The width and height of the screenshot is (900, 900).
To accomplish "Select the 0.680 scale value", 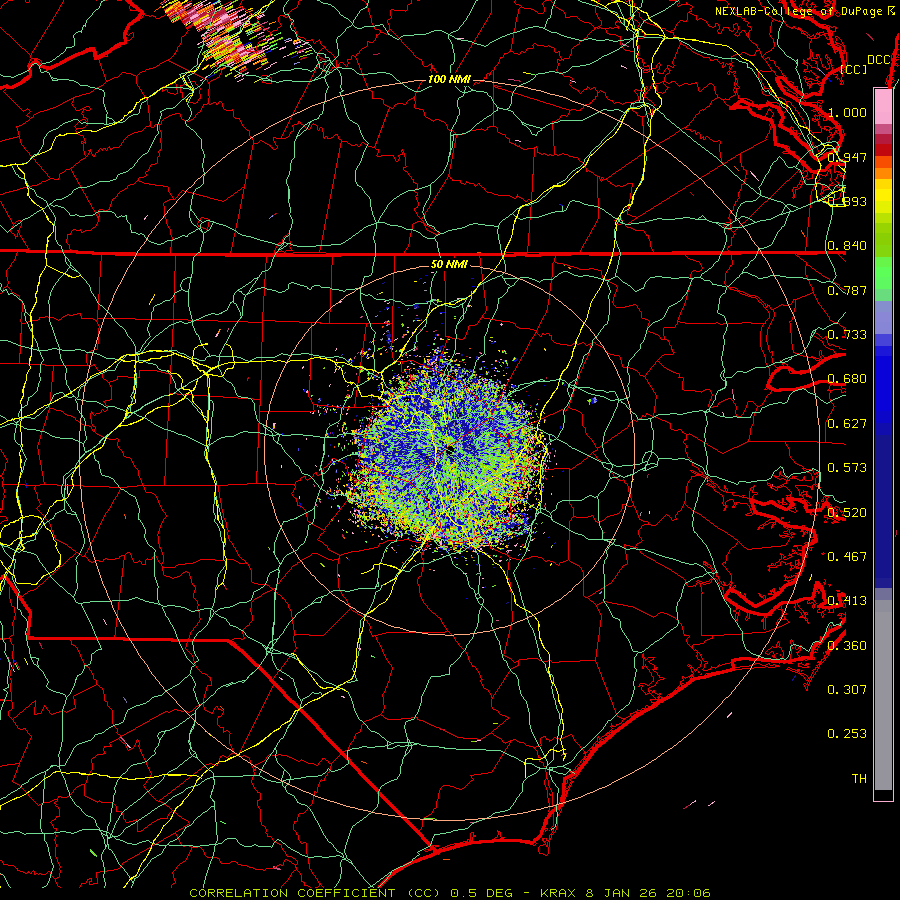I will (847, 379).
